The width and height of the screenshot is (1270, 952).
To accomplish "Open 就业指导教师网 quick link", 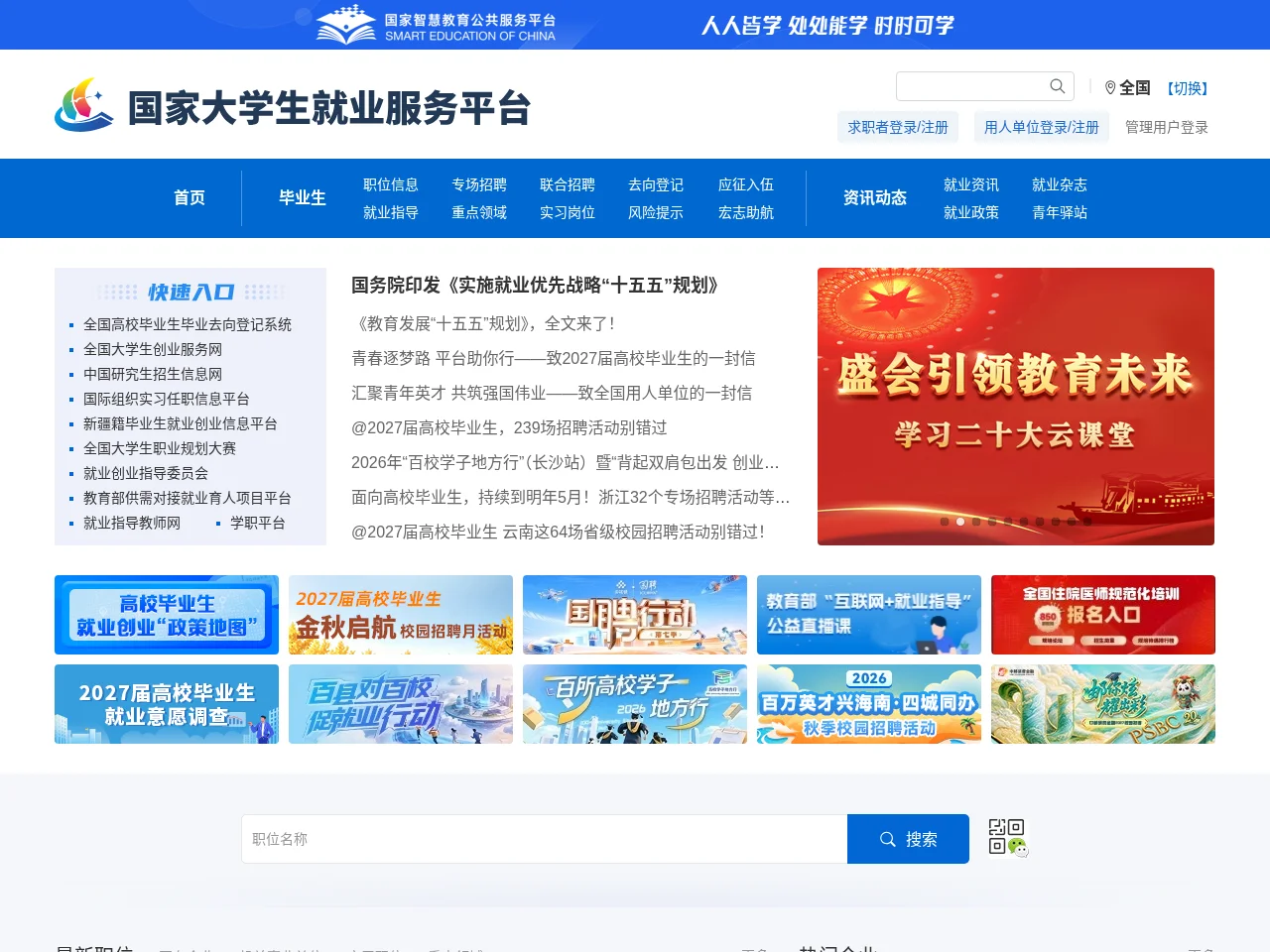I will tap(132, 523).
